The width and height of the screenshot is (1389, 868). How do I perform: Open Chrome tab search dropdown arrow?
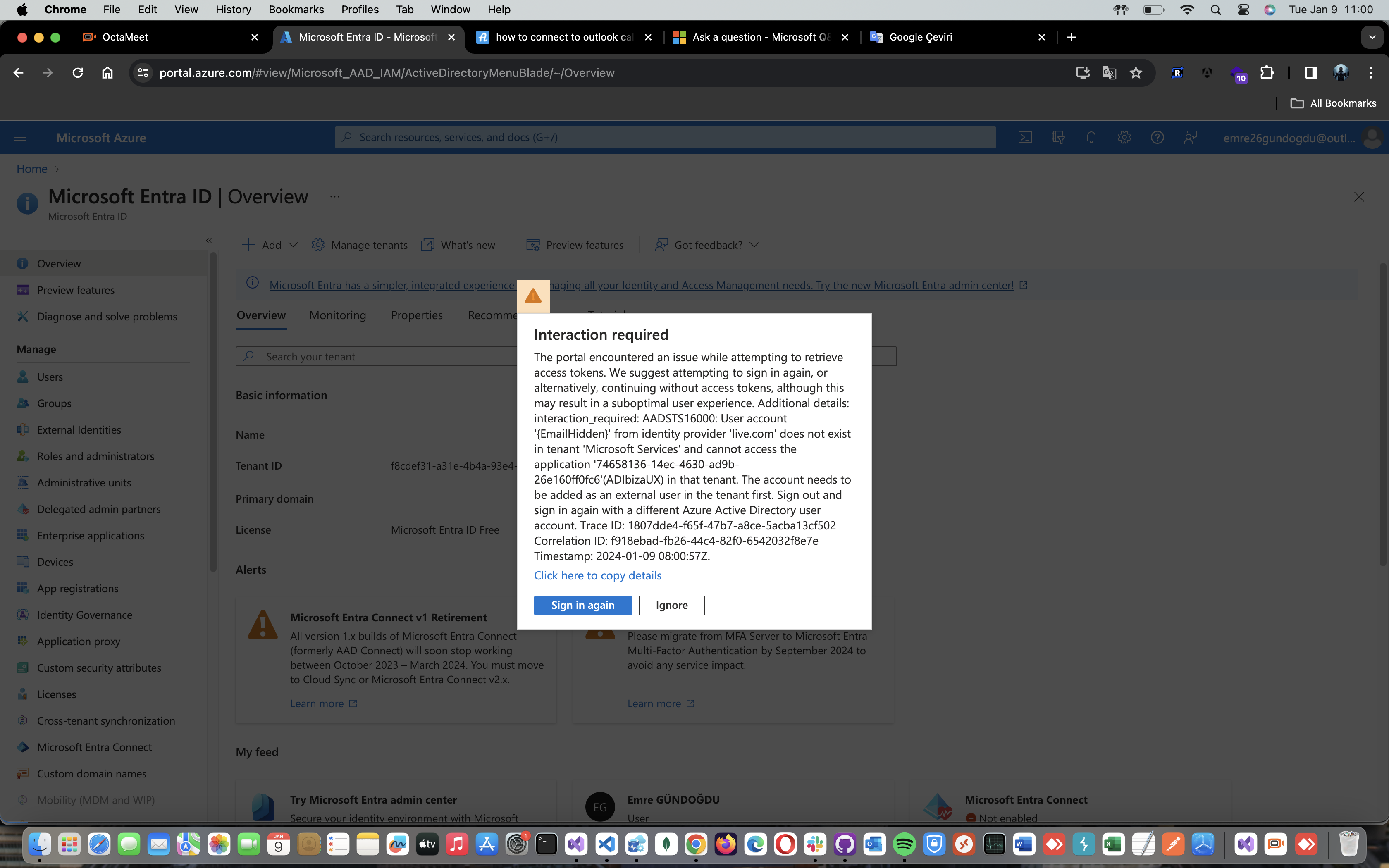click(x=1372, y=37)
